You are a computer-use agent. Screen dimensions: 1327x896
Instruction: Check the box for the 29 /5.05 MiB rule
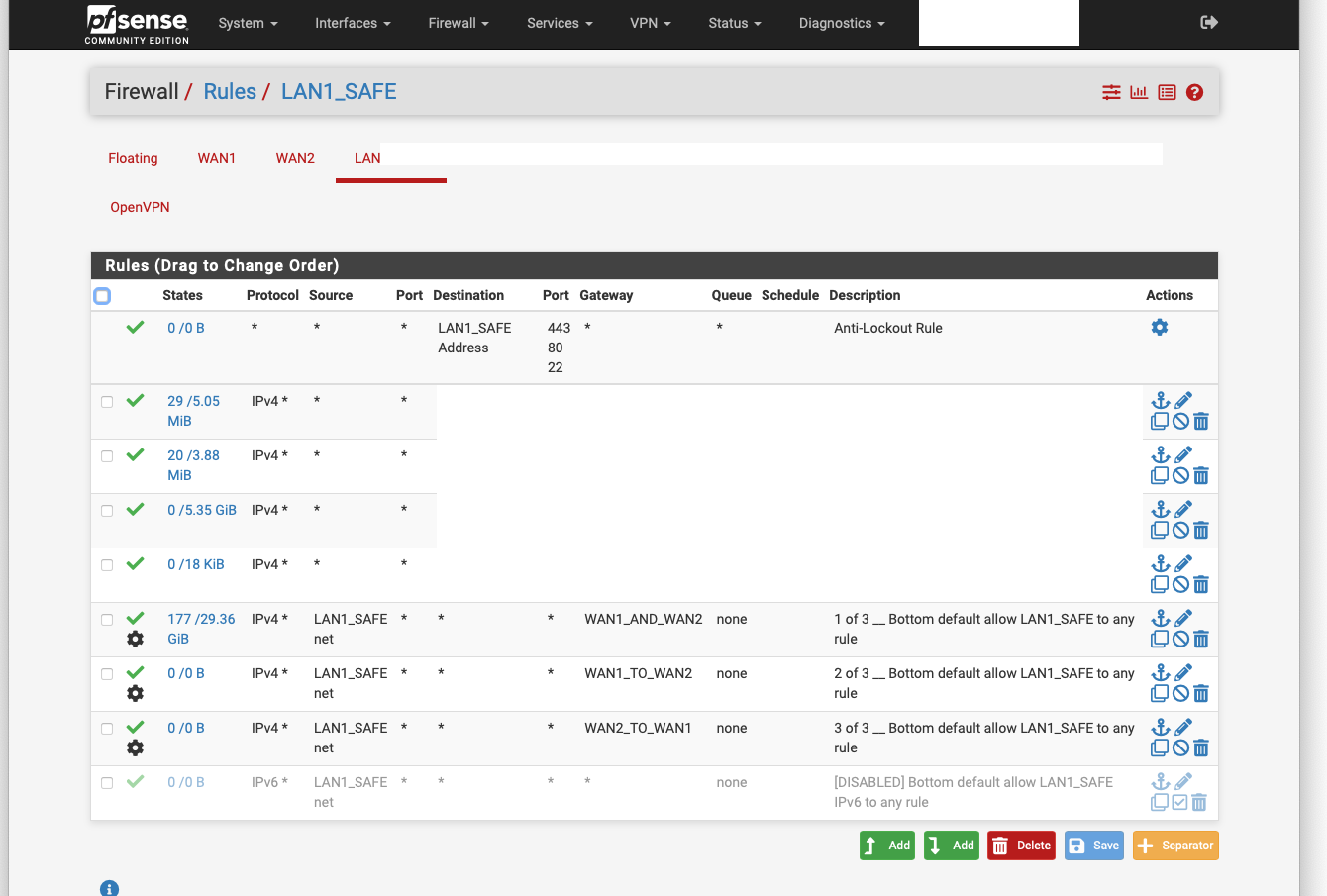[107, 401]
